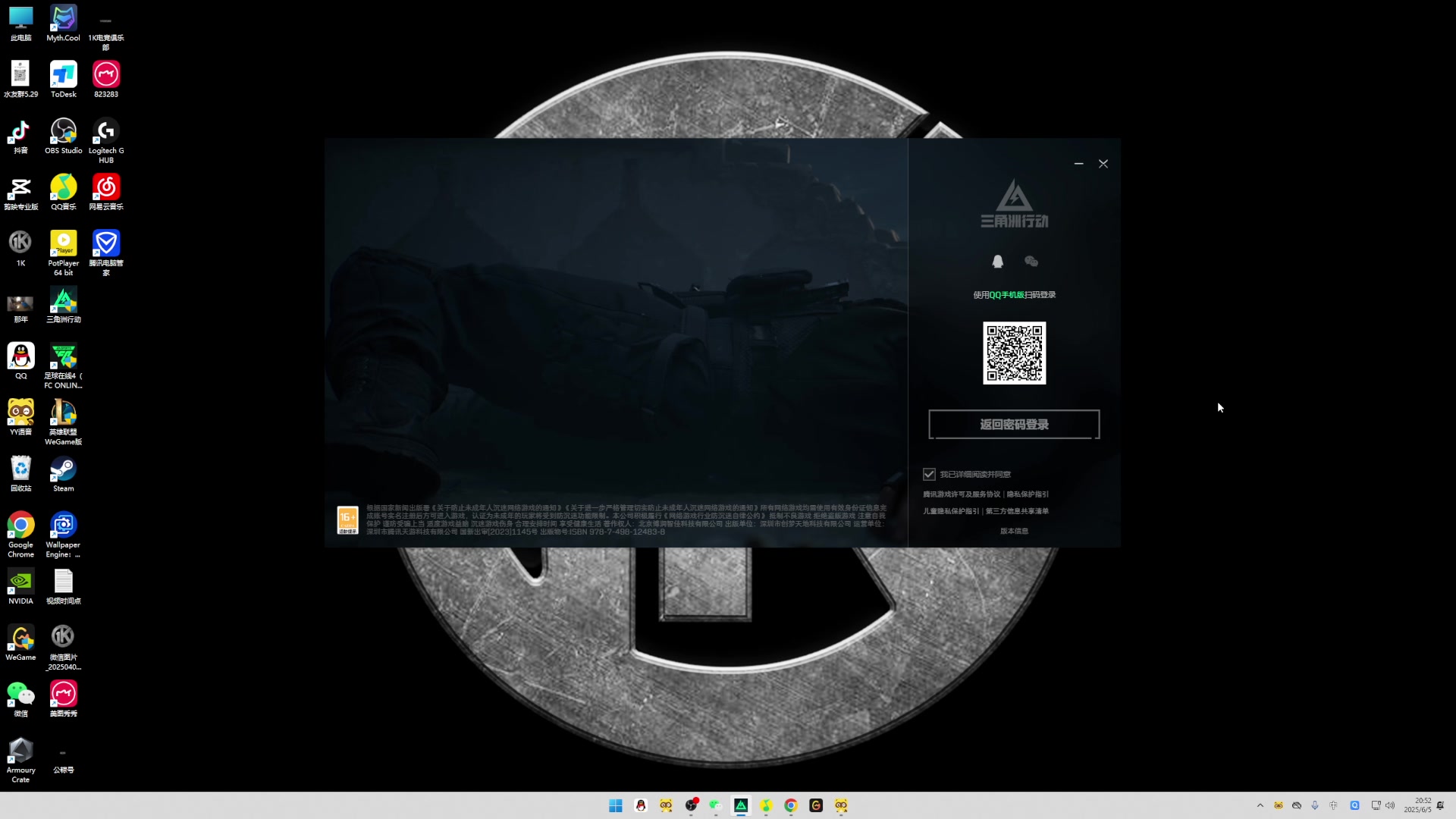Viewport: 1456px width, 819px height.
Task: Expand the hidden system tray icons
Action: [1260, 805]
